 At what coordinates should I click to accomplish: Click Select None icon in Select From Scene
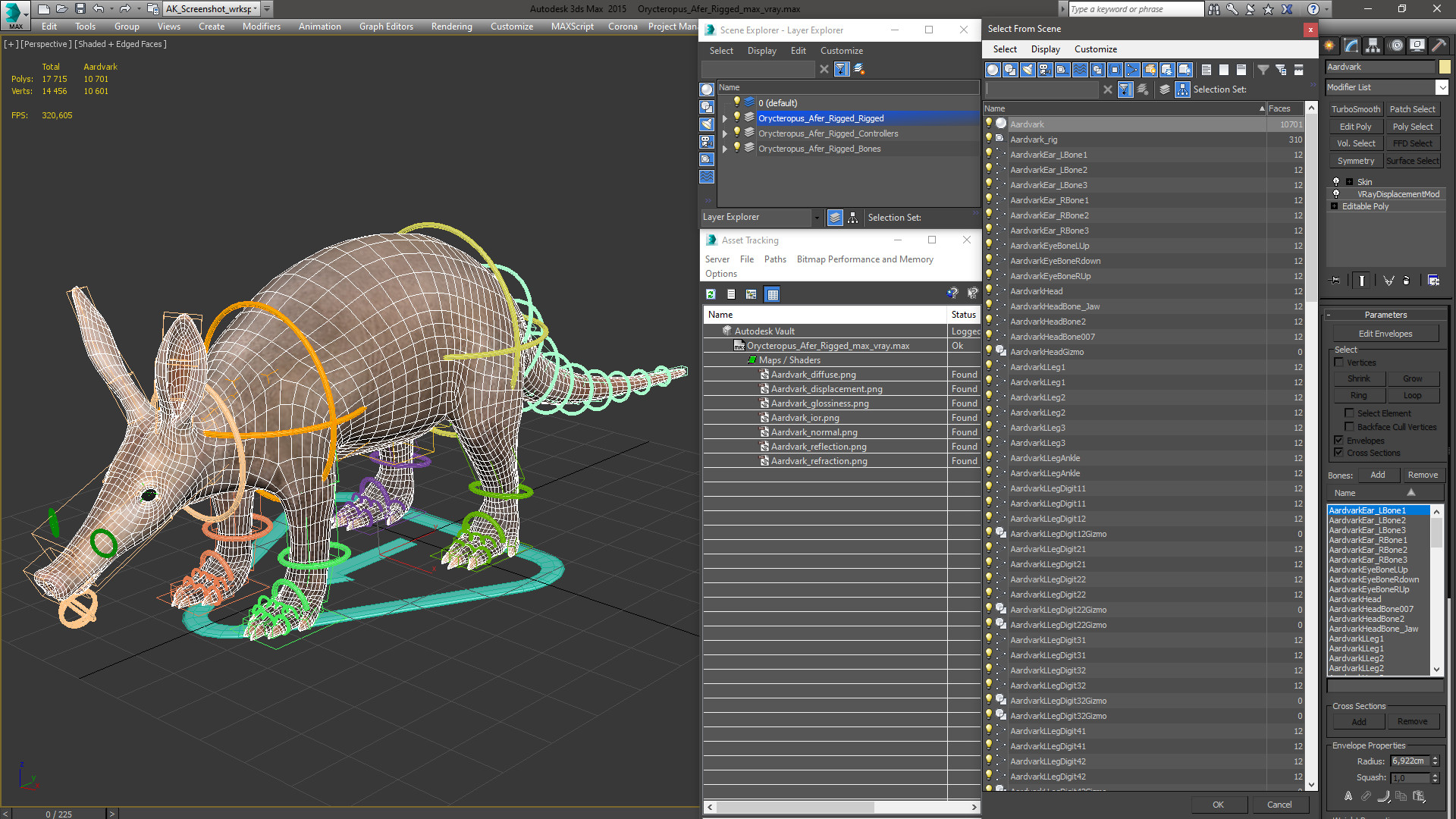click(x=1224, y=70)
